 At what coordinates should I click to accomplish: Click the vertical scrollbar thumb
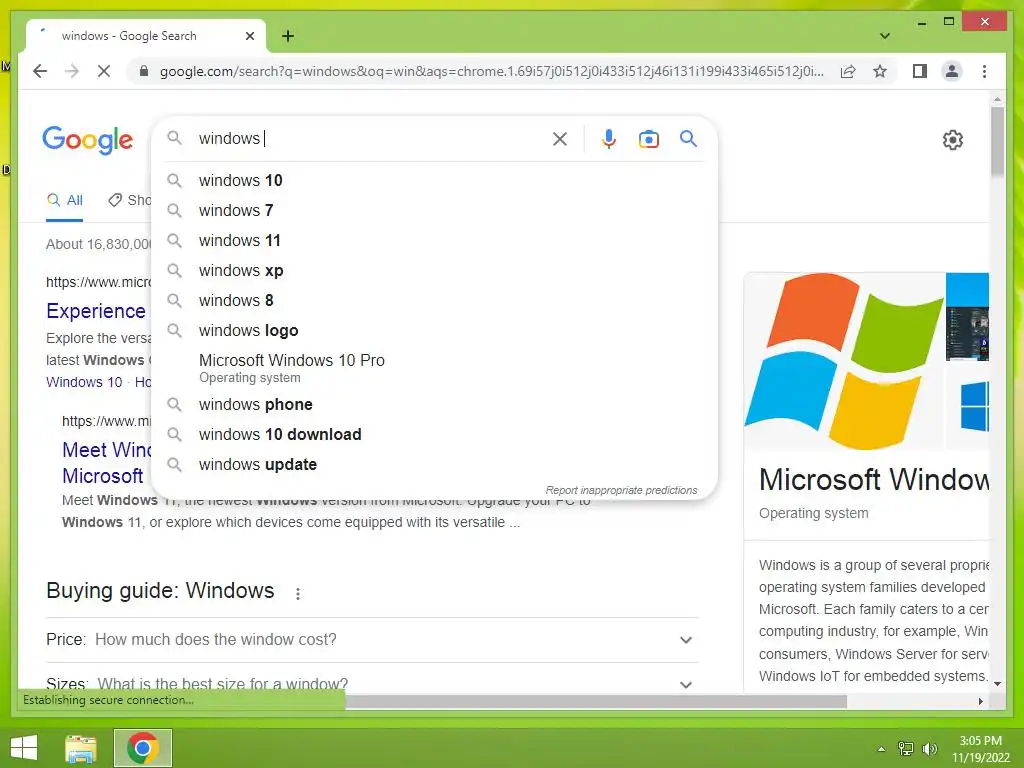[997, 142]
